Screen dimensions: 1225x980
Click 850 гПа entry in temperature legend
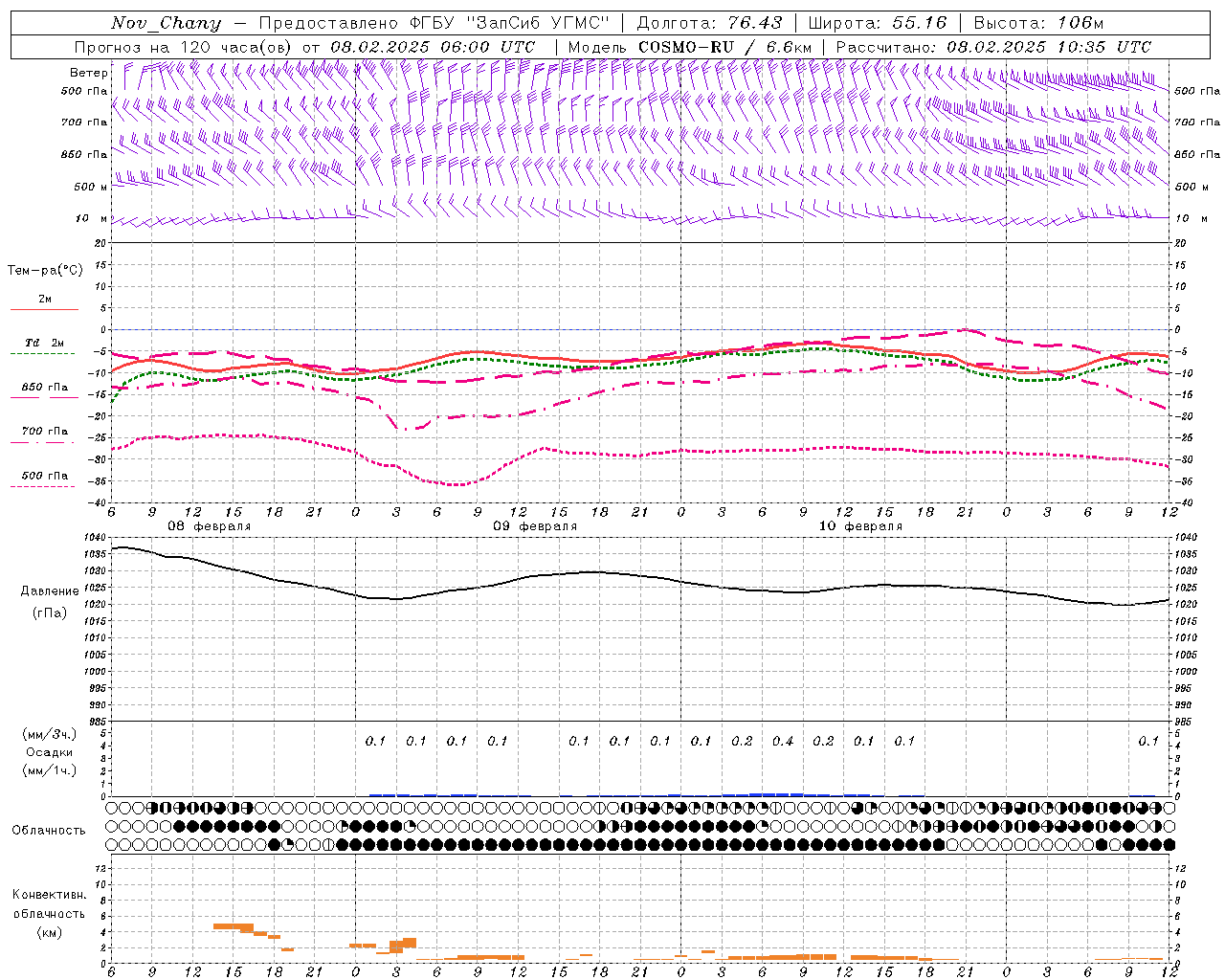tap(45, 387)
